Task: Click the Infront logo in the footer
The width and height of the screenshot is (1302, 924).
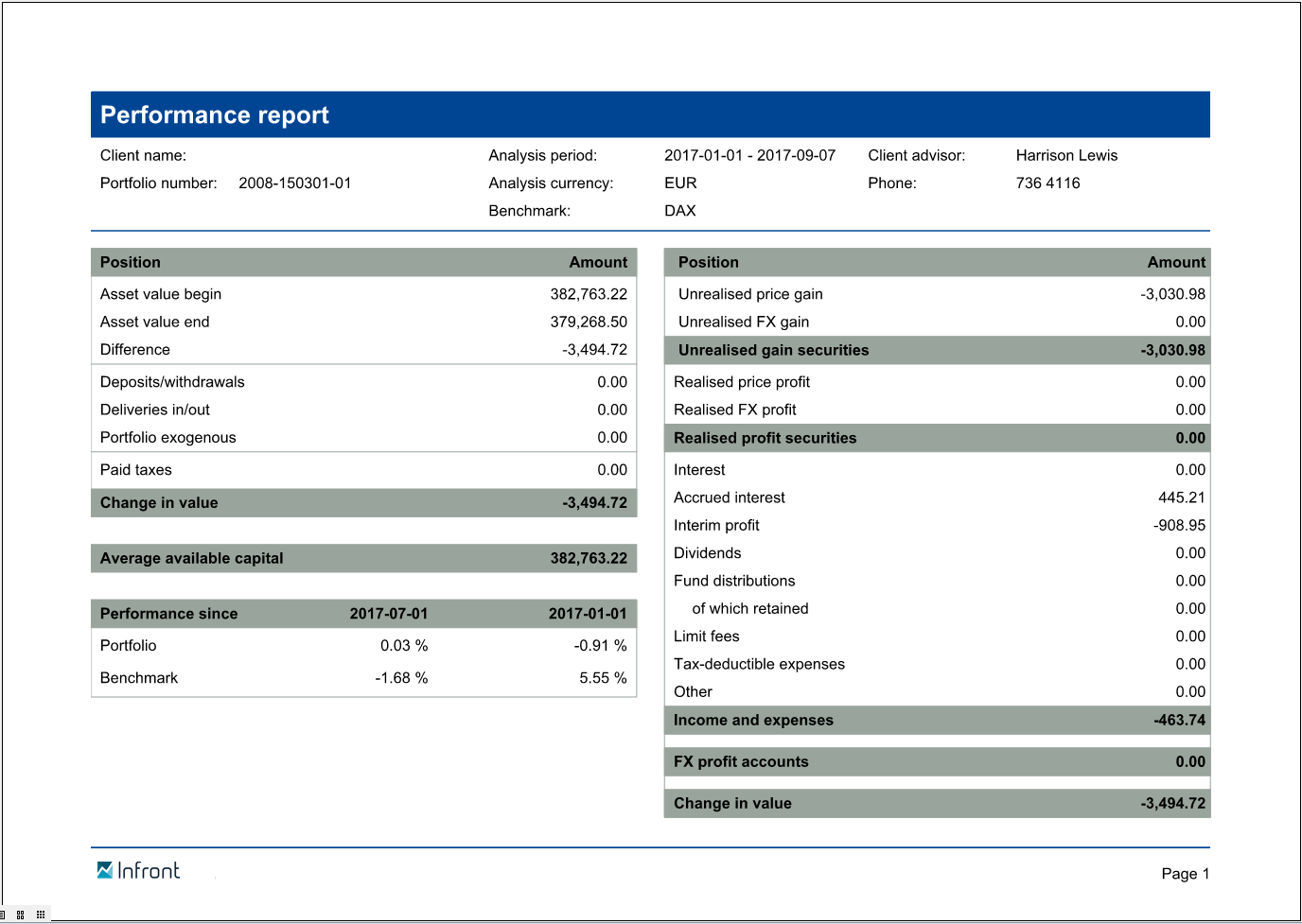Action: [138, 871]
